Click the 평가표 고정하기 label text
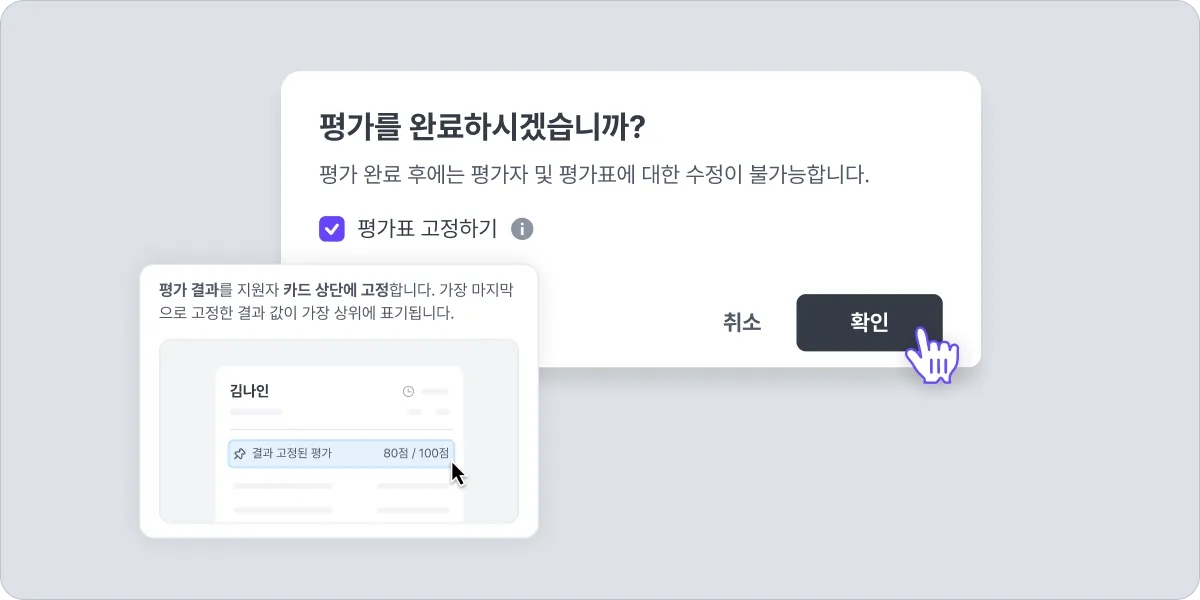 point(427,229)
